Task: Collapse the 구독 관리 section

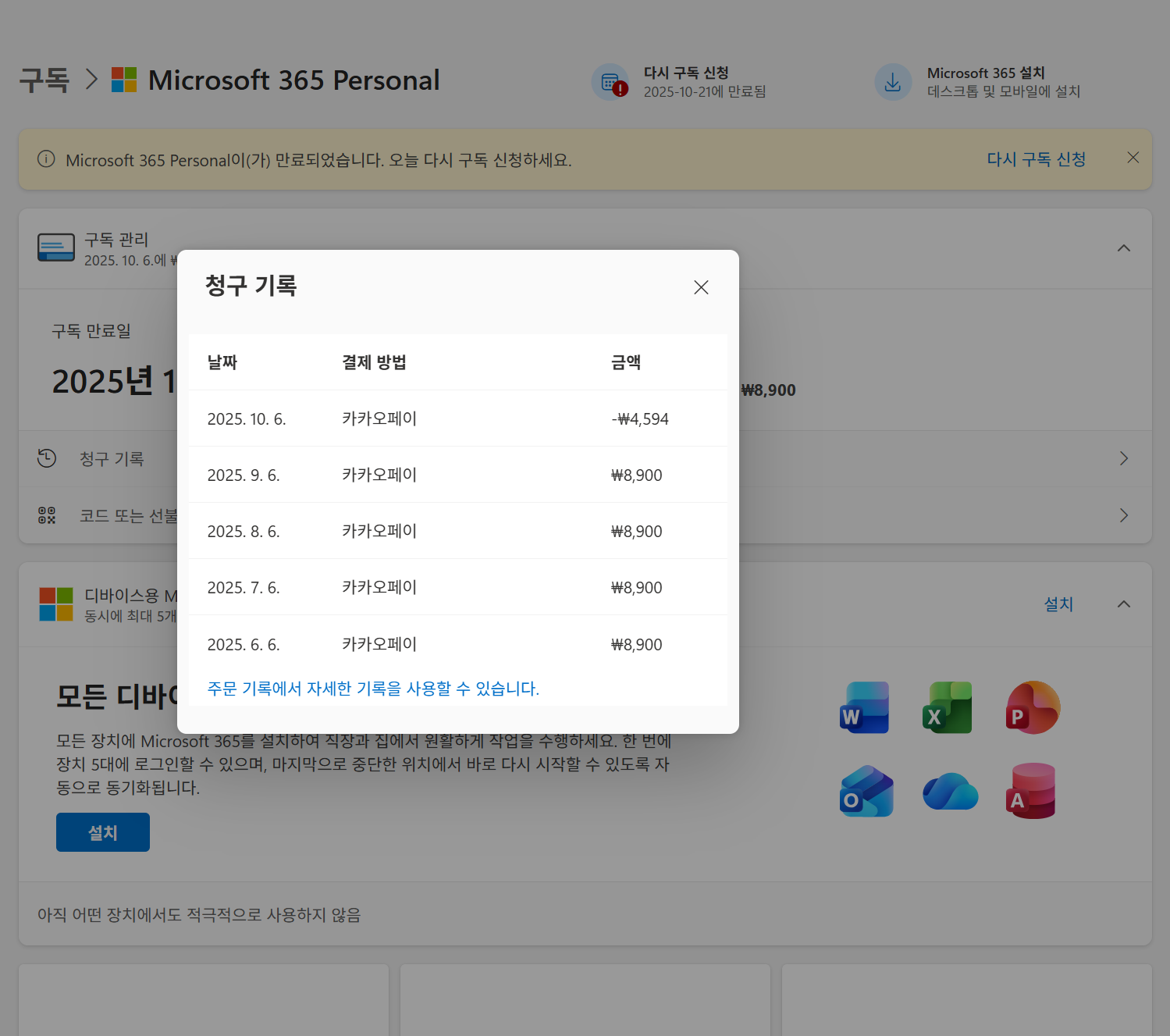Action: pyautogui.click(x=1124, y=248)
